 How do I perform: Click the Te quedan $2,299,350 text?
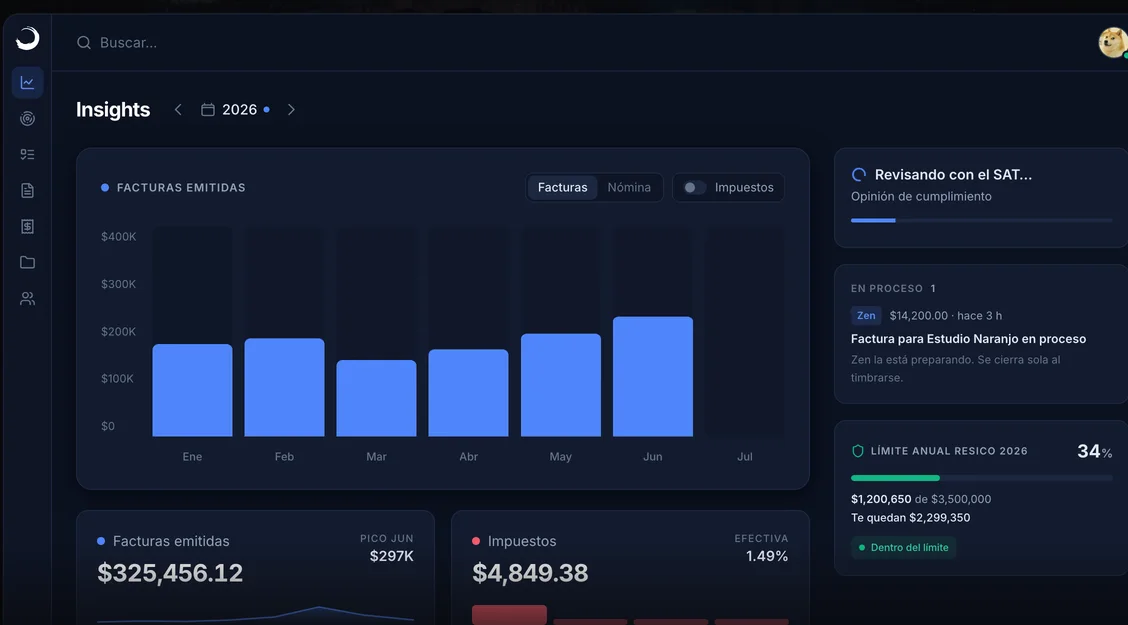910,518
